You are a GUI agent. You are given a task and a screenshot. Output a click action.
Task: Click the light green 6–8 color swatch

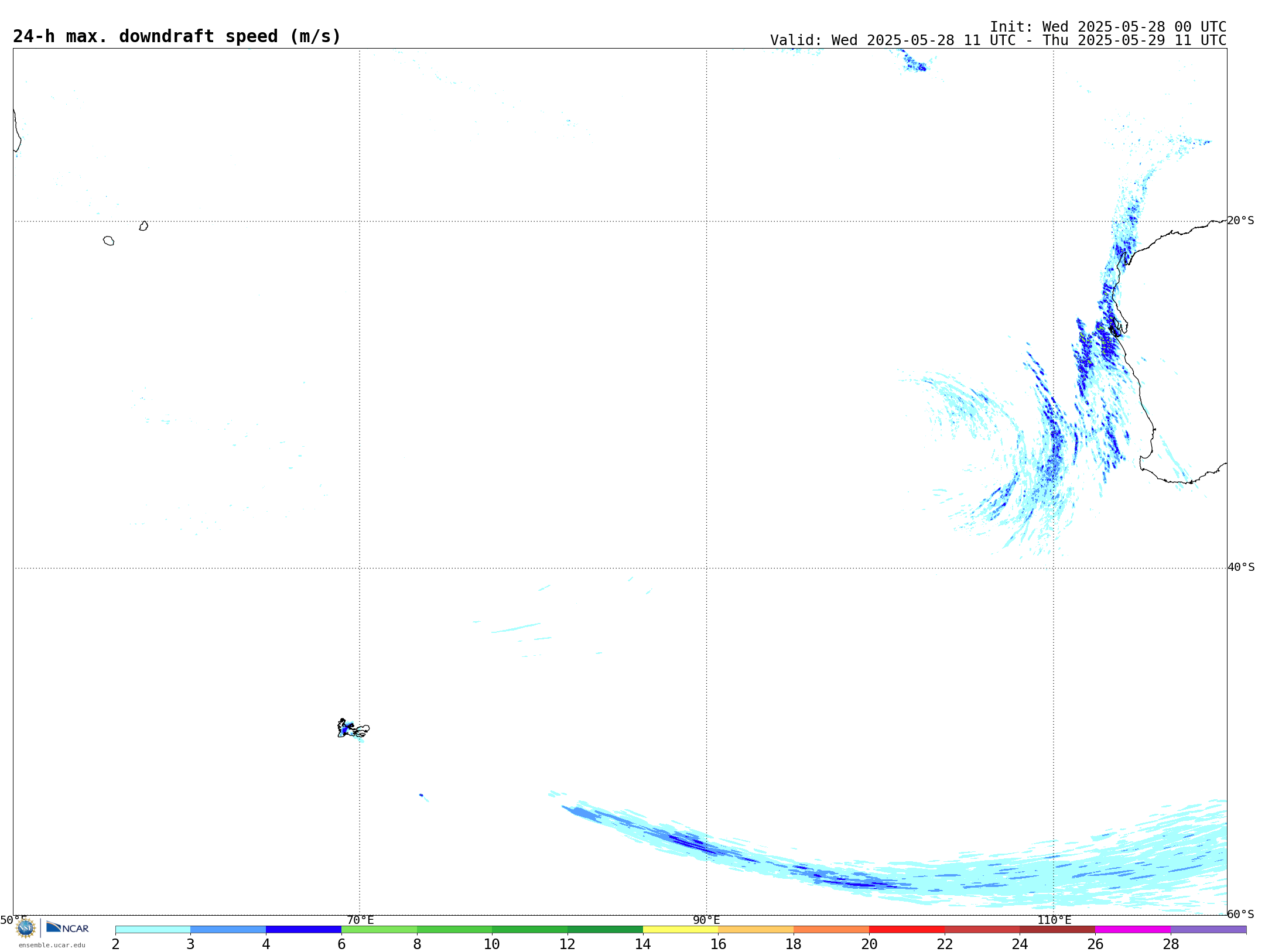coord(379,930)
